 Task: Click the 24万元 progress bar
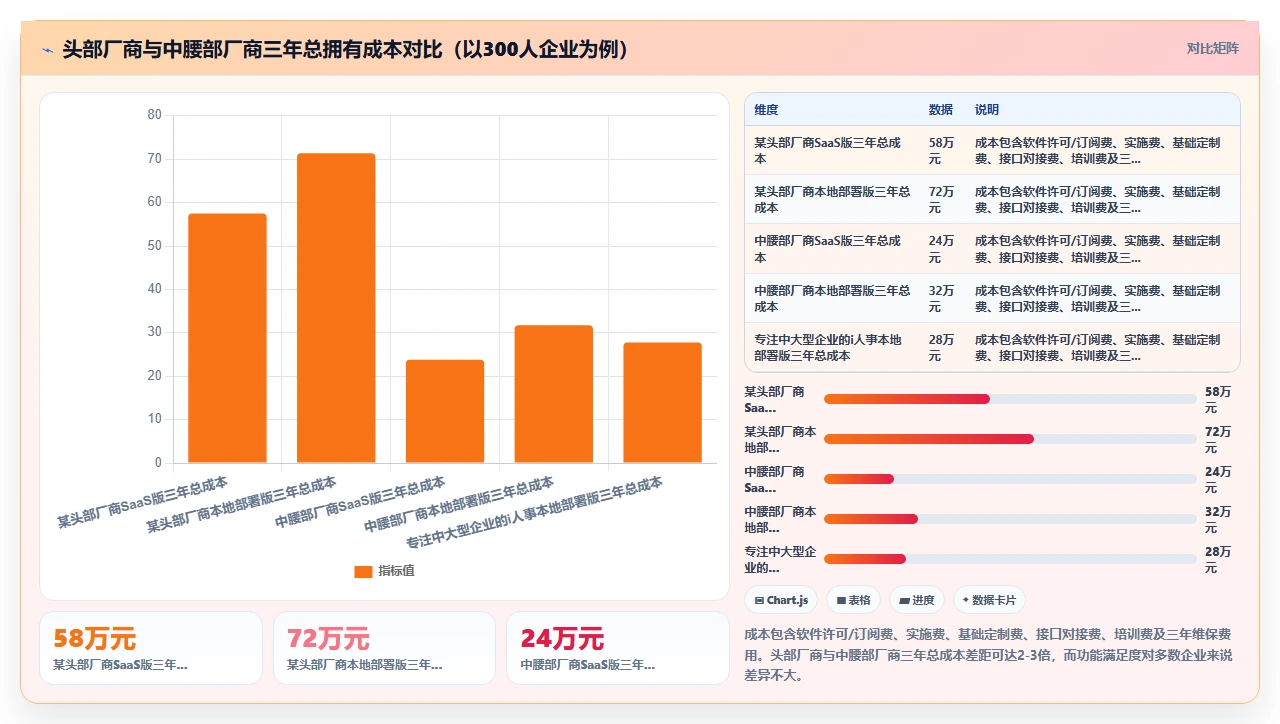1010,479
